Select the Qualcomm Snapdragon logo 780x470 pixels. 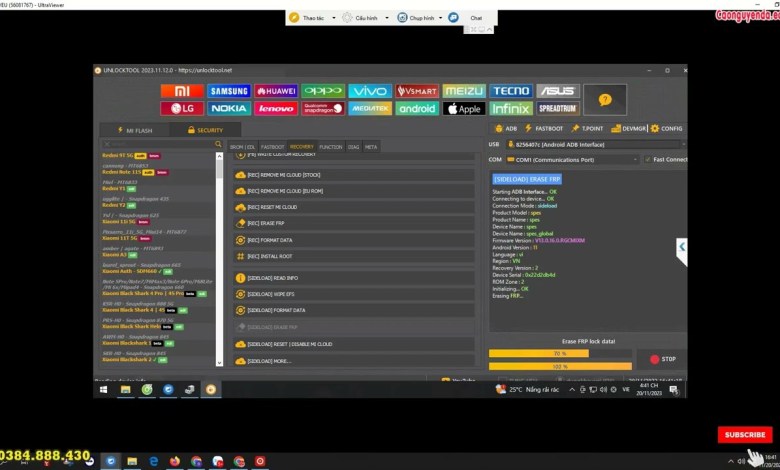[x=323, y=108]
